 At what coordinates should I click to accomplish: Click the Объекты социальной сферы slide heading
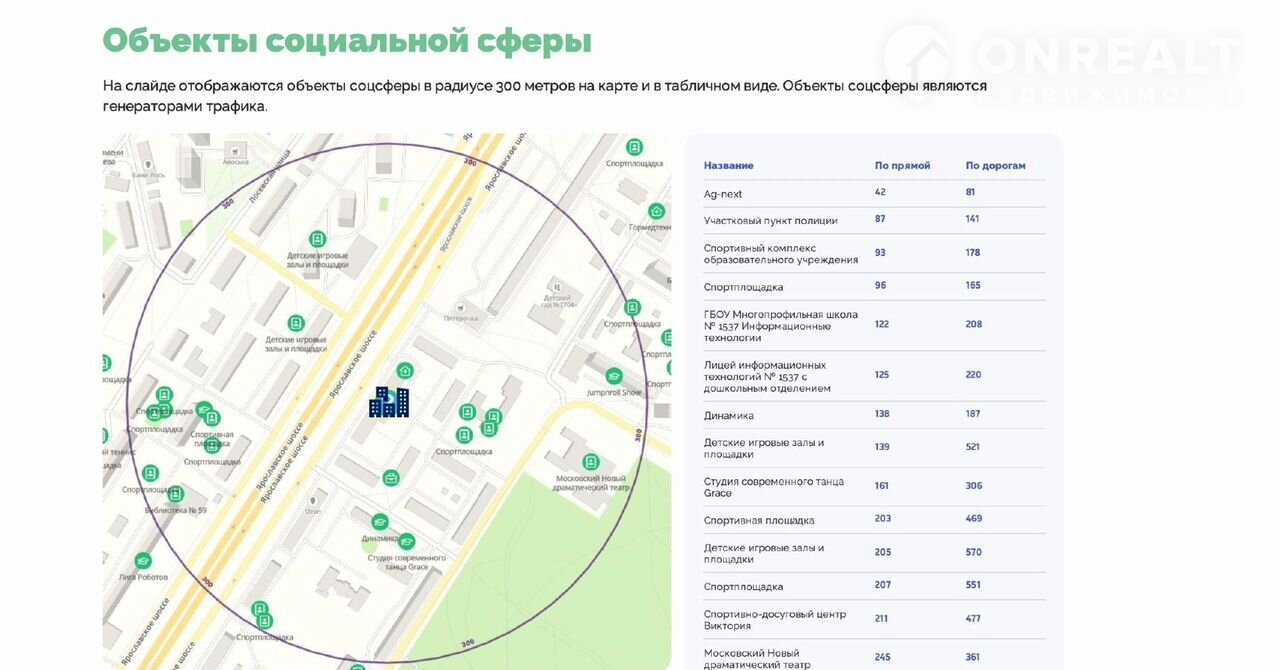pos(347,41)
